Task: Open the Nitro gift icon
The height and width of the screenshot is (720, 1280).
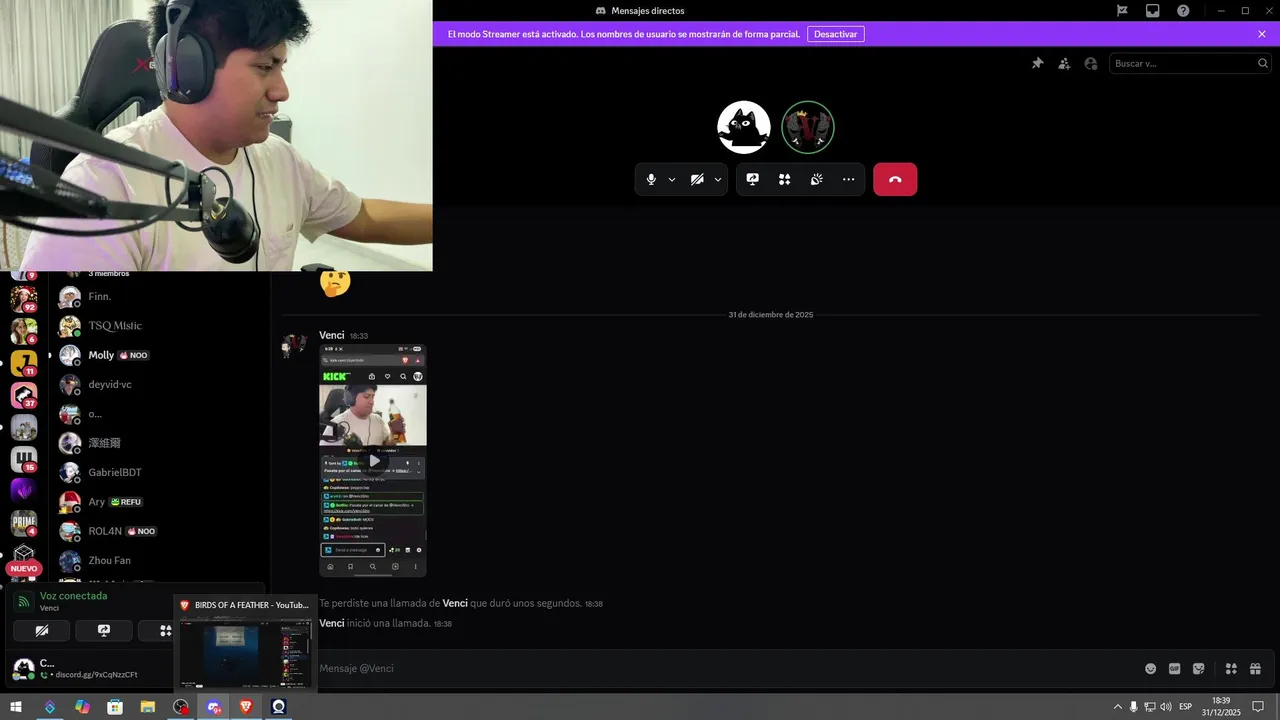Action: click(x=1255, y=668)
